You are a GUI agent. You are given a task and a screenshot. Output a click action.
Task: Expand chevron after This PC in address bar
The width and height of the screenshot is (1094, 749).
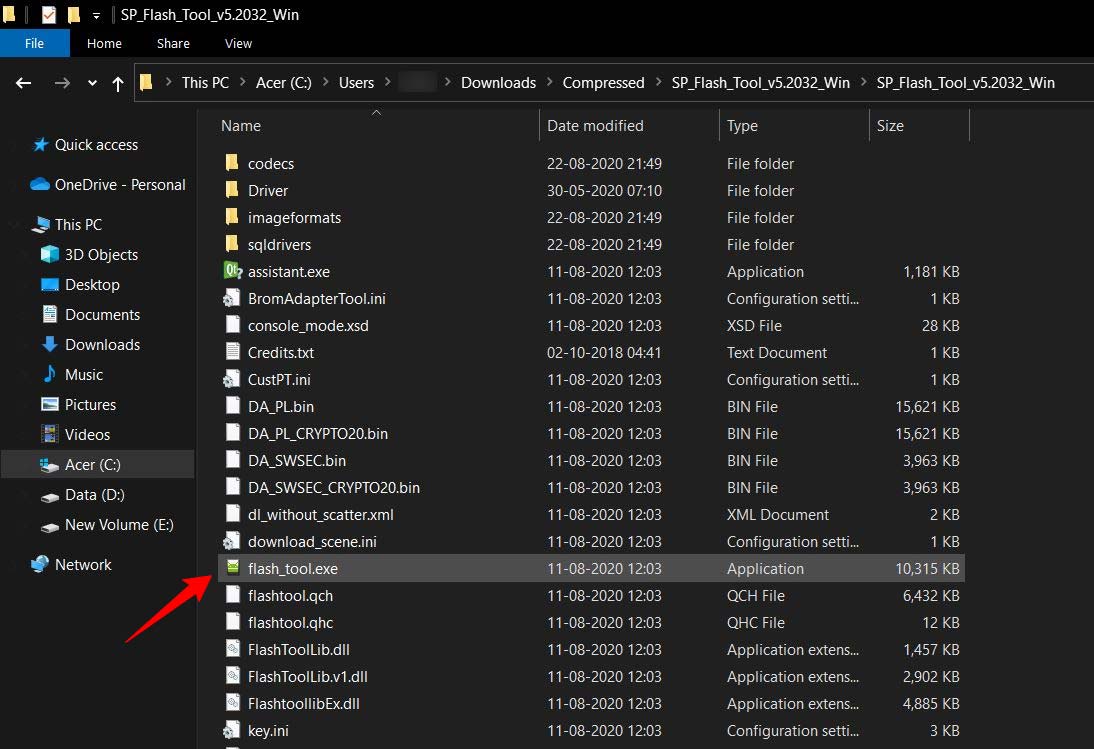point(242,82)
